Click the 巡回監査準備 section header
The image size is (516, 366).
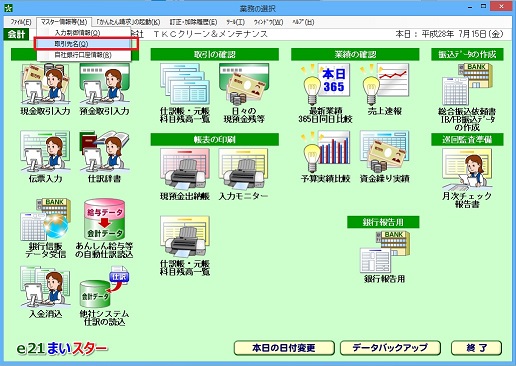pyautogui.click(x=467, y=139)
